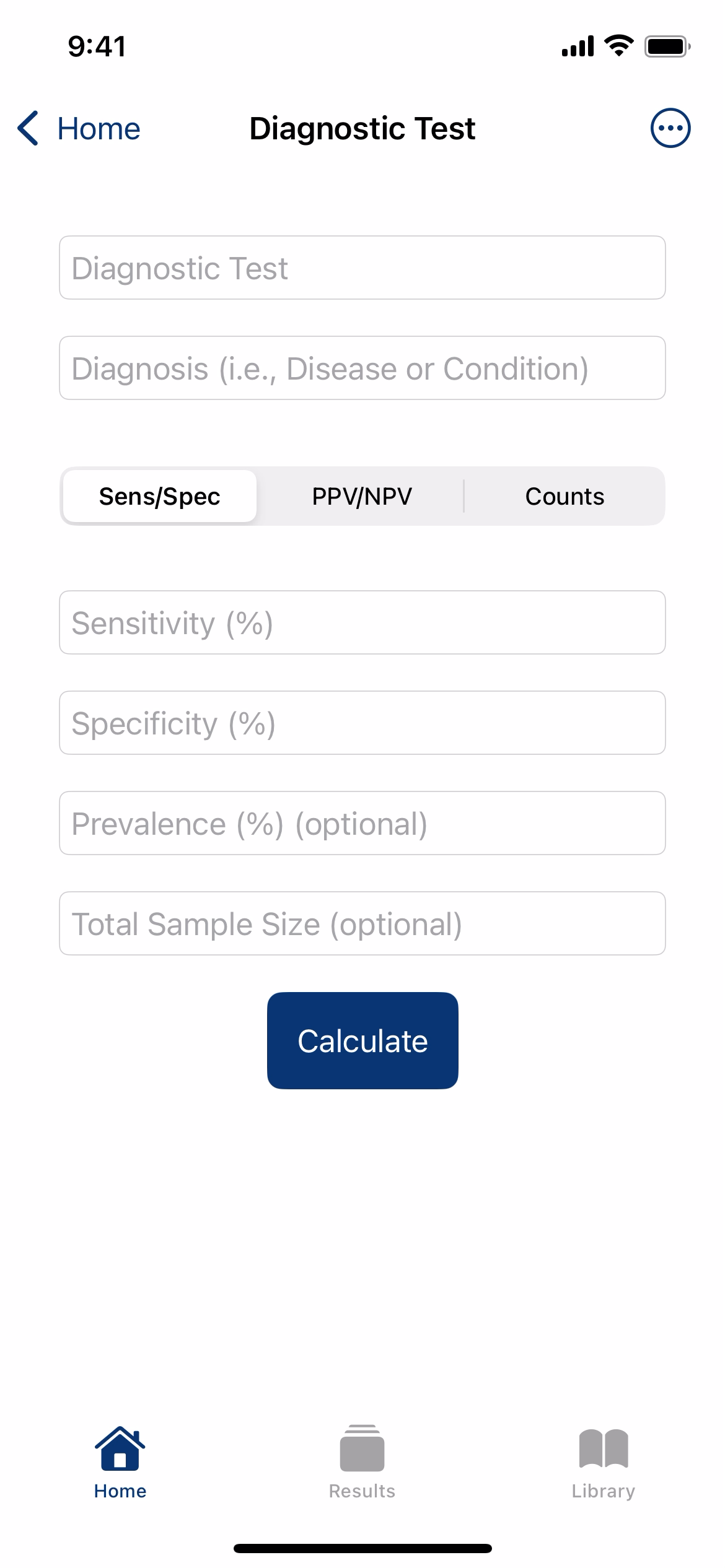Tap the cellular signal bars icon
This screenshot has width=725, height=1568.
[x=578, y=46]
